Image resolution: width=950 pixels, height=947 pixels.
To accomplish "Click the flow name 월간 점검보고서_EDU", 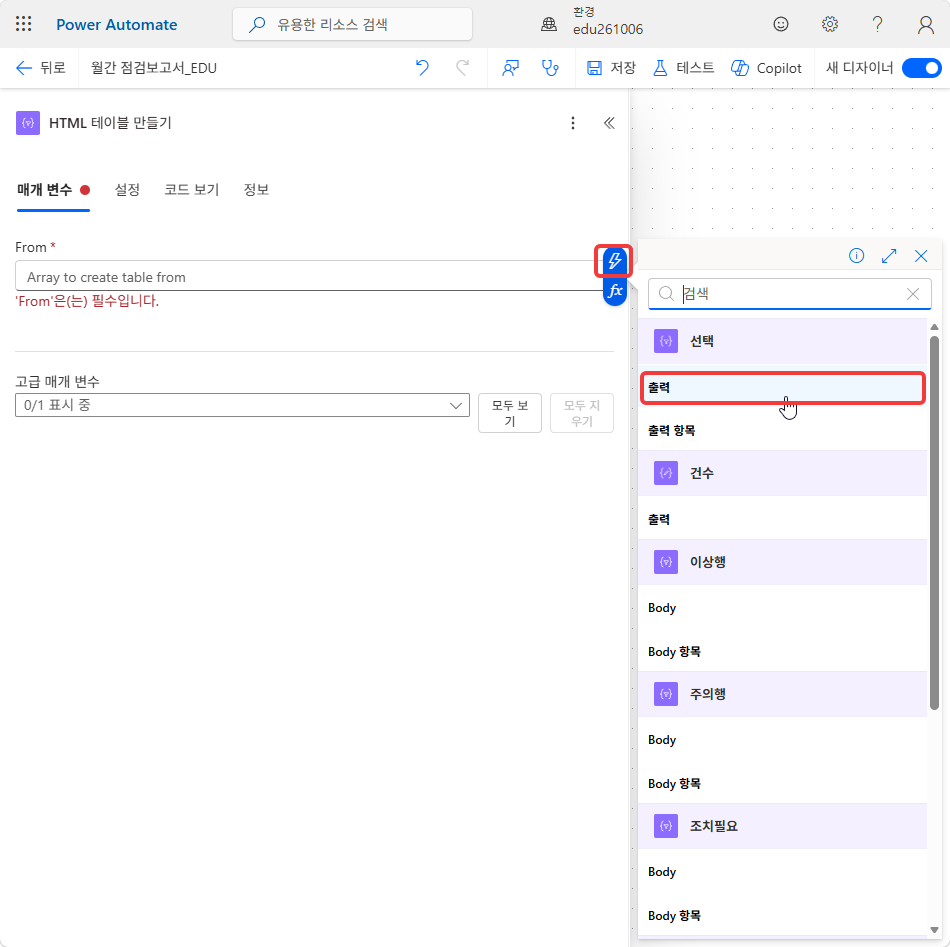I will point(154,68).
